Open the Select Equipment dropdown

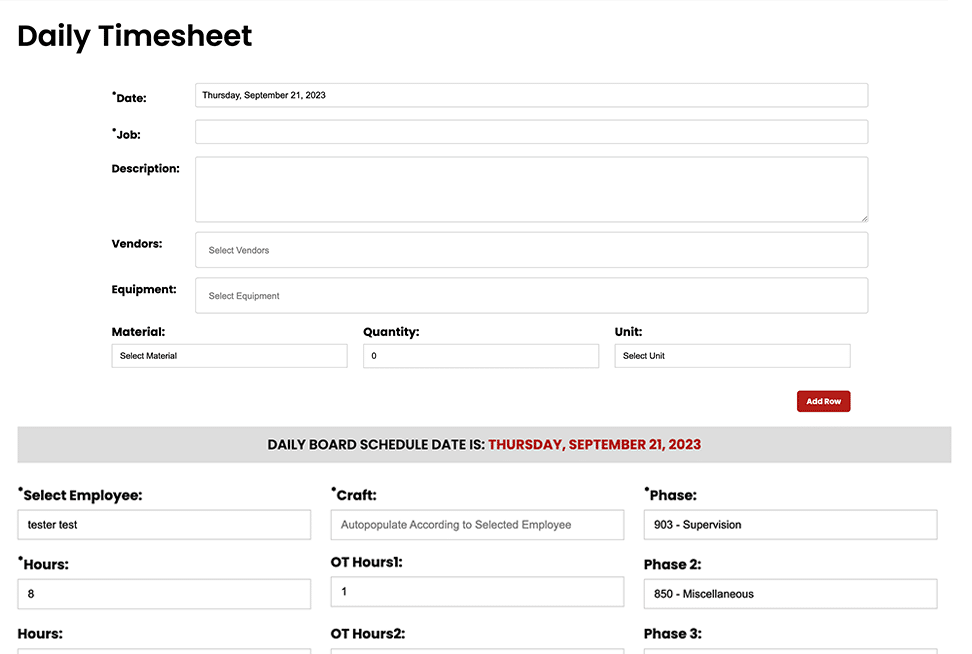click(x=531, y=296)
